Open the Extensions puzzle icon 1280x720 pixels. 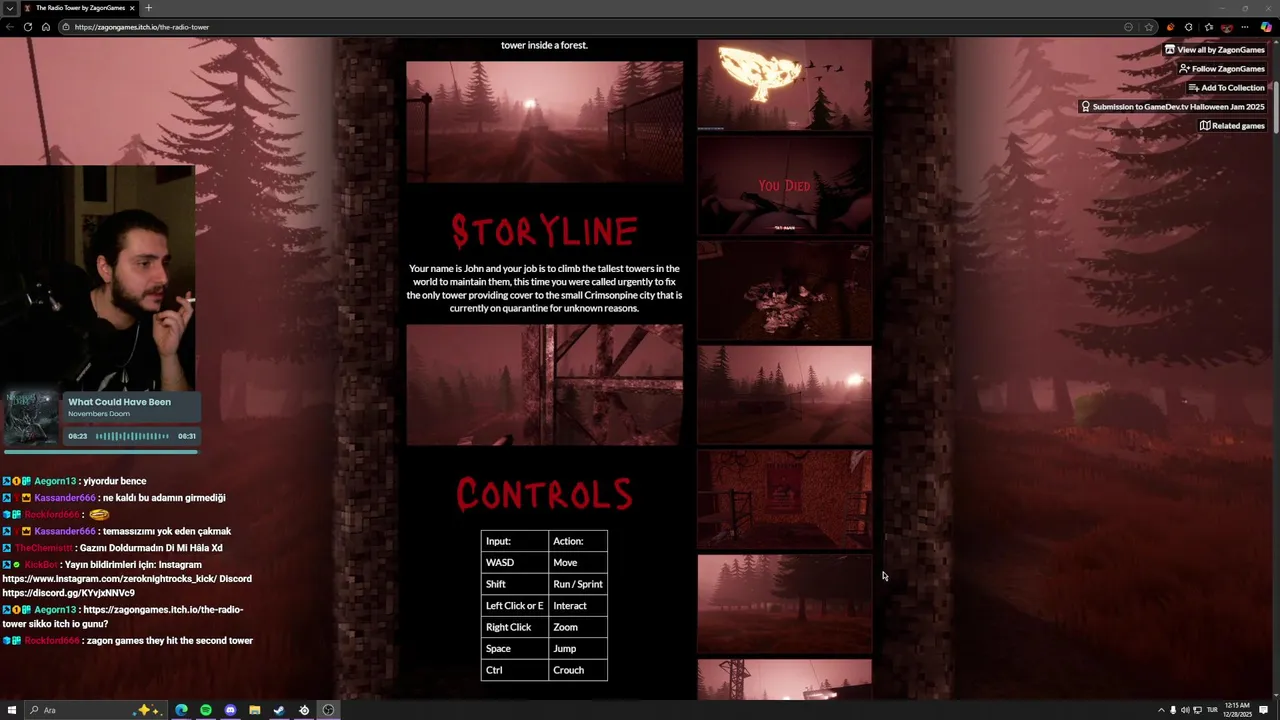pos(1188,27)
